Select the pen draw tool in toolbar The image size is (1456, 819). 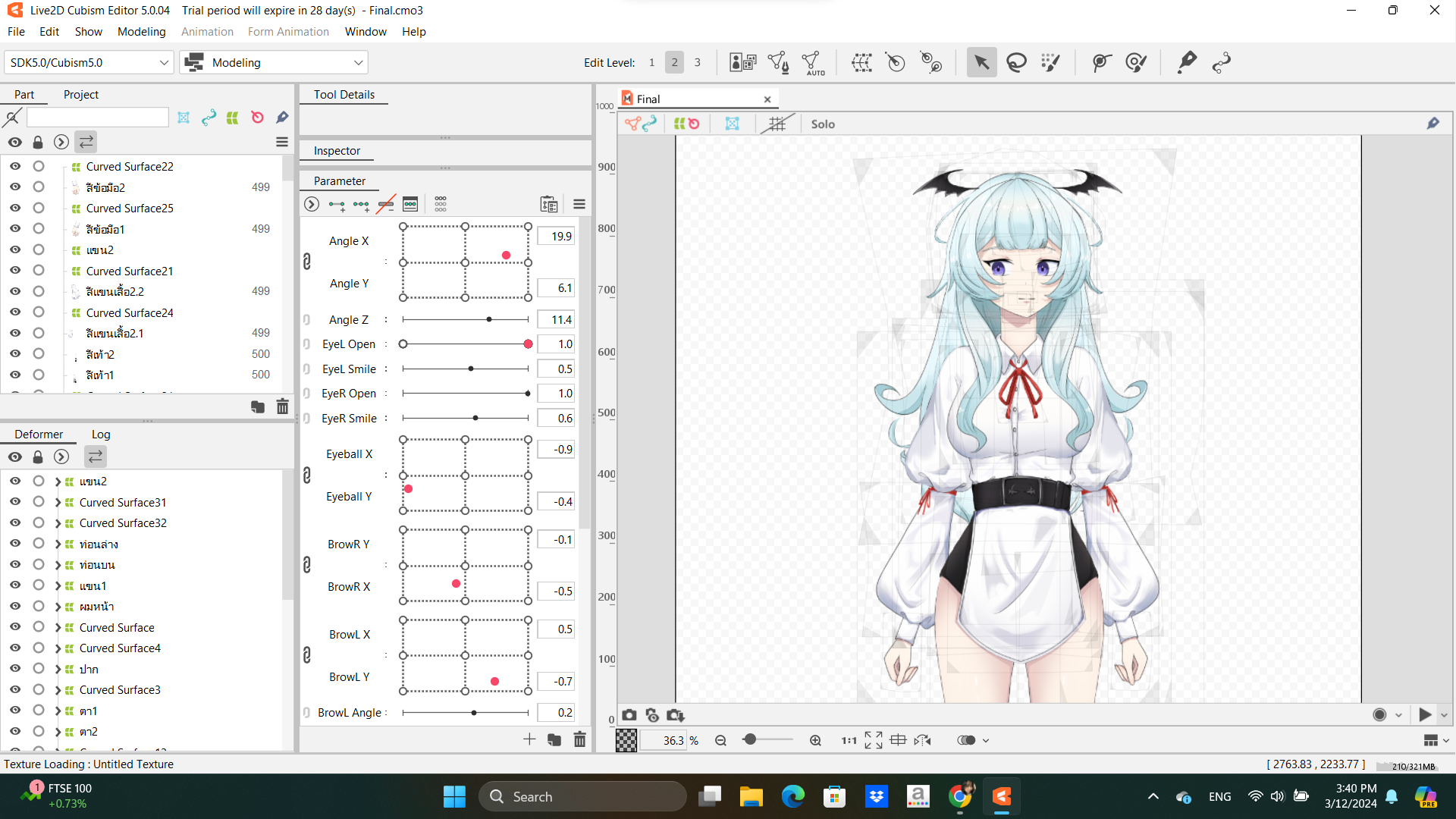tap(1187, 62)
